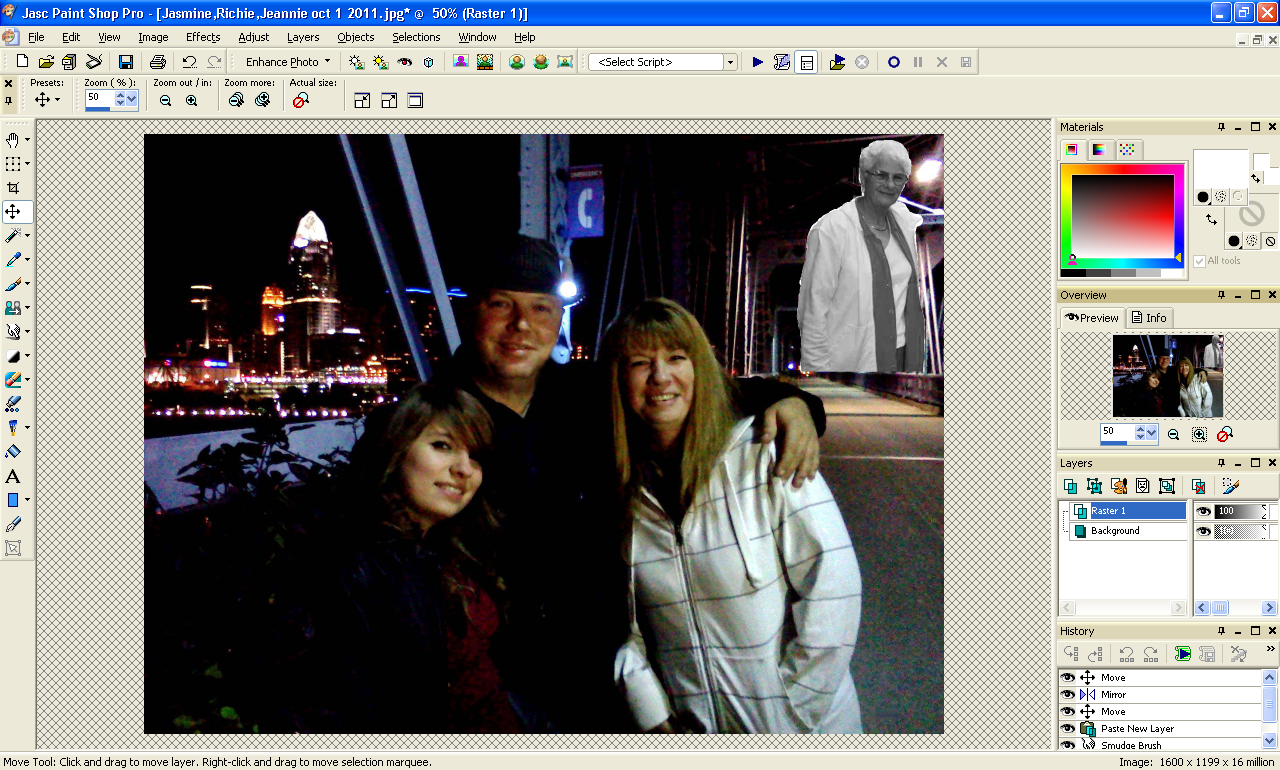This screenshot has width=1280, height=770.
Task: Toggle foreground transparent material button
Action: tap(1239, 196)
